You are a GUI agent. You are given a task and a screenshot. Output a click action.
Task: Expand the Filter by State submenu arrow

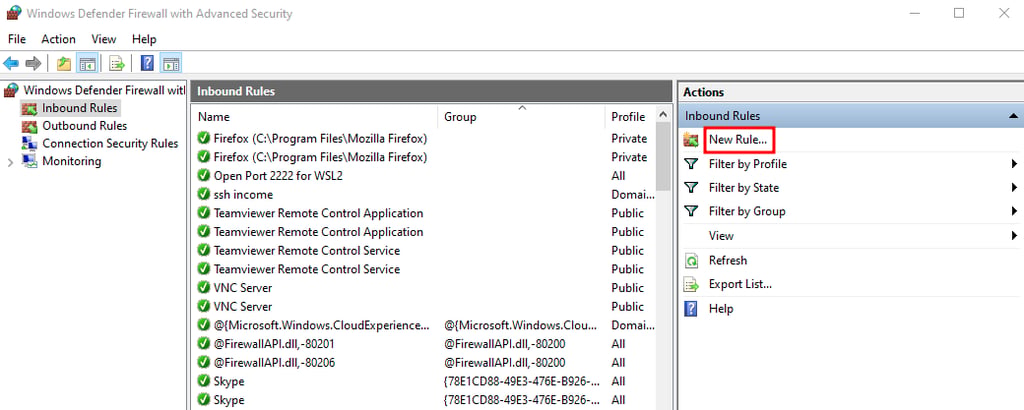(x=1014, y=188)
